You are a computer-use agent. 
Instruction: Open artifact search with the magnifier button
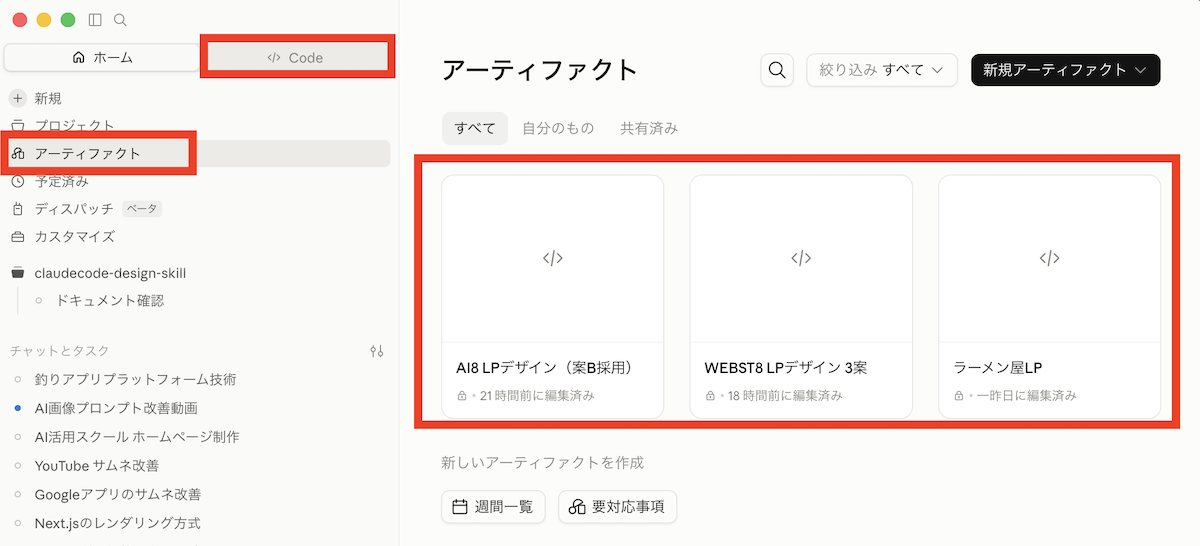(x=776, y=70)
